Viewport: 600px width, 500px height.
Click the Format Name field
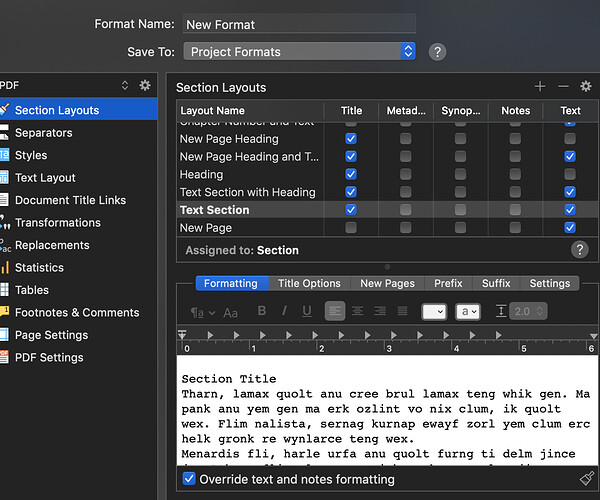coord(299,24)
